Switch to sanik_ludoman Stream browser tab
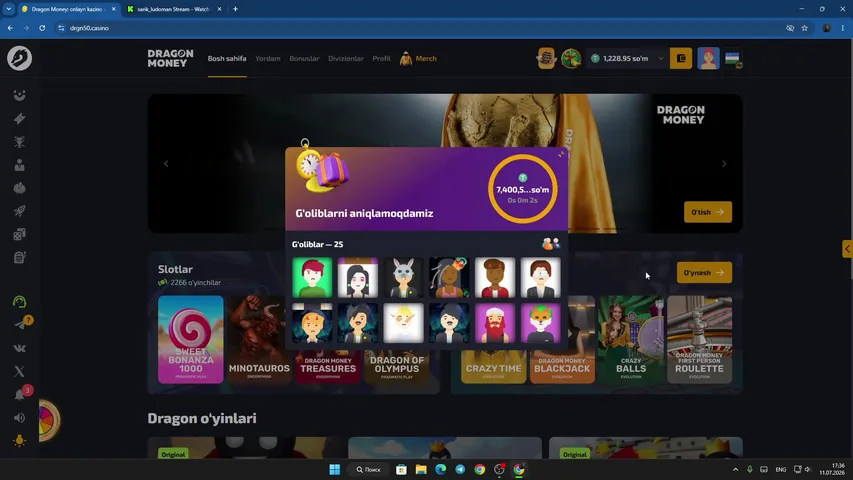Screen dimensions: 853x480 (173, 9)
